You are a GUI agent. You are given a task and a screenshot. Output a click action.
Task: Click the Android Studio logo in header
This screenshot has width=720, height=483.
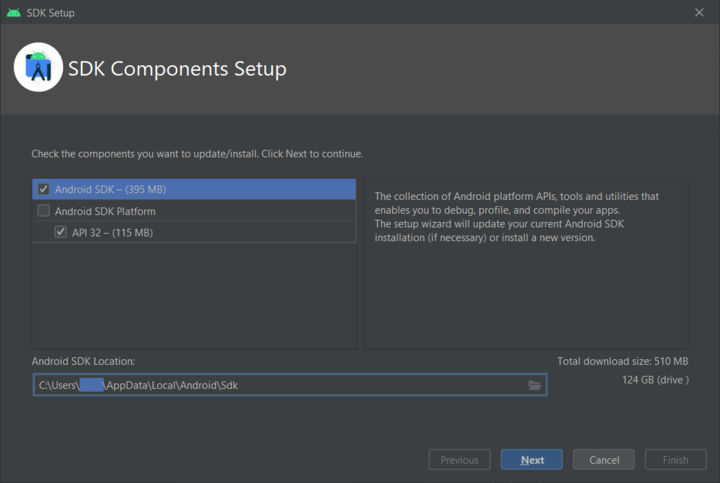pos(38,67)
